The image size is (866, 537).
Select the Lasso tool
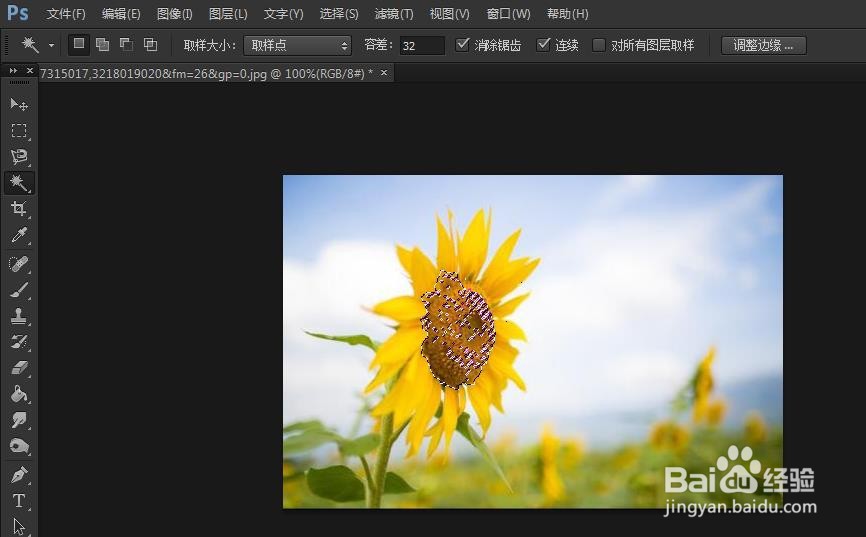pos(19,156)
